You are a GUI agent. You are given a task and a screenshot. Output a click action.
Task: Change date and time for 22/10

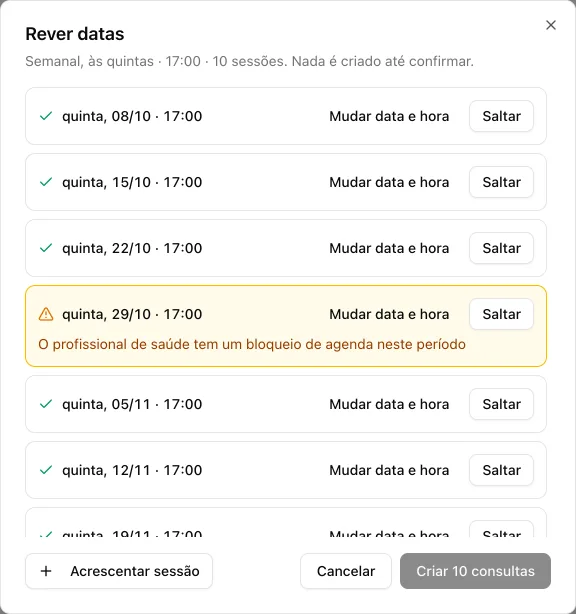point(389,248)
